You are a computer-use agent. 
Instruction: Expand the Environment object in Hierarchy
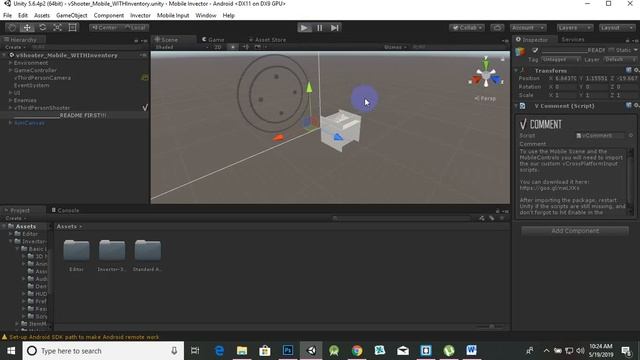coord(10,63)
